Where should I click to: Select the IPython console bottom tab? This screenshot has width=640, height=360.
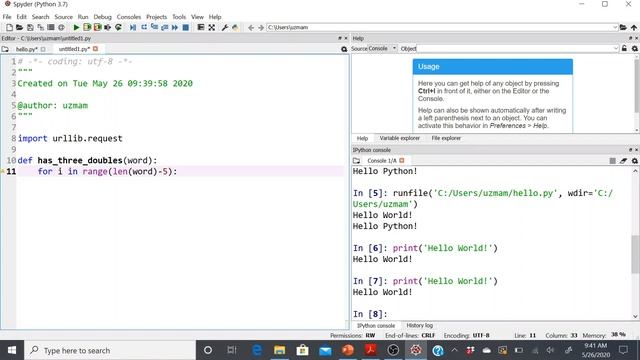pyautogui.click(x=376, y=326)
